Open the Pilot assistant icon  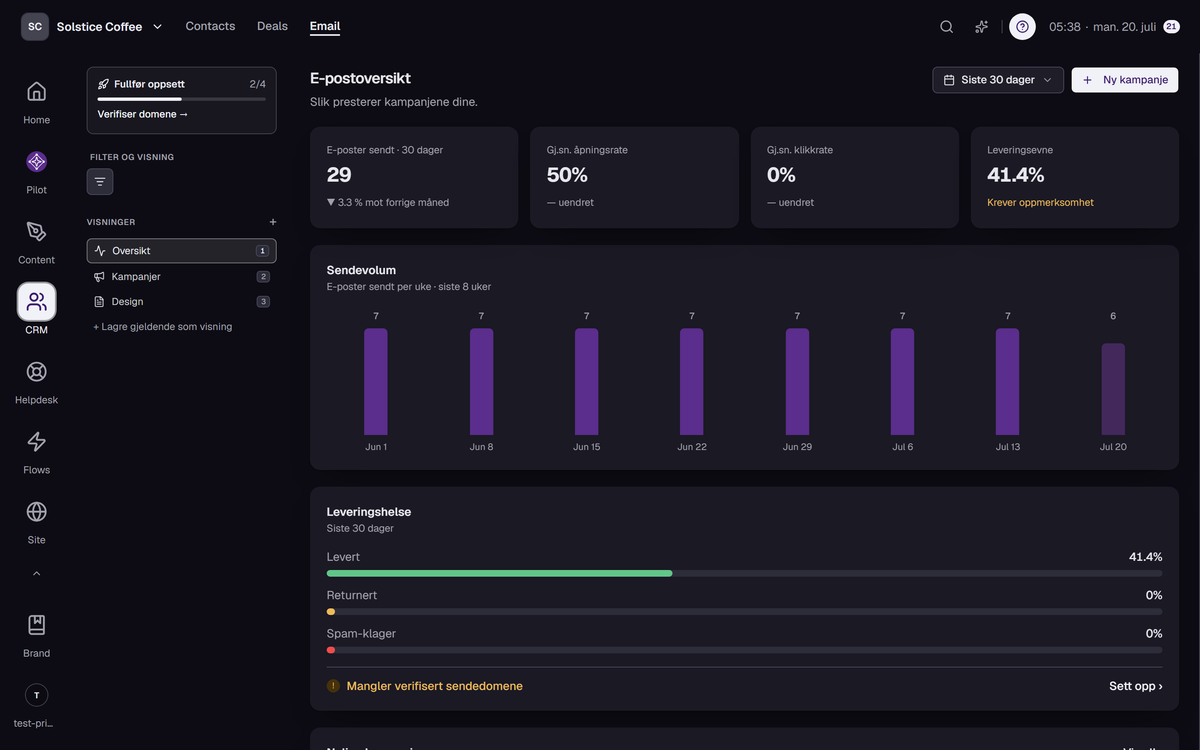tap(36, 162)
